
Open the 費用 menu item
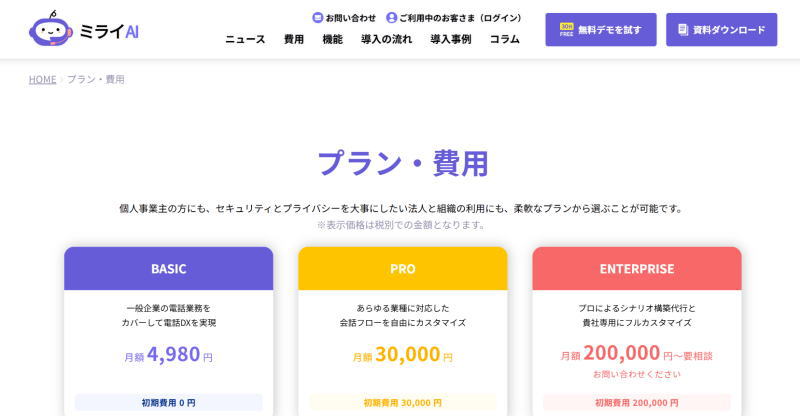(294, 40)
